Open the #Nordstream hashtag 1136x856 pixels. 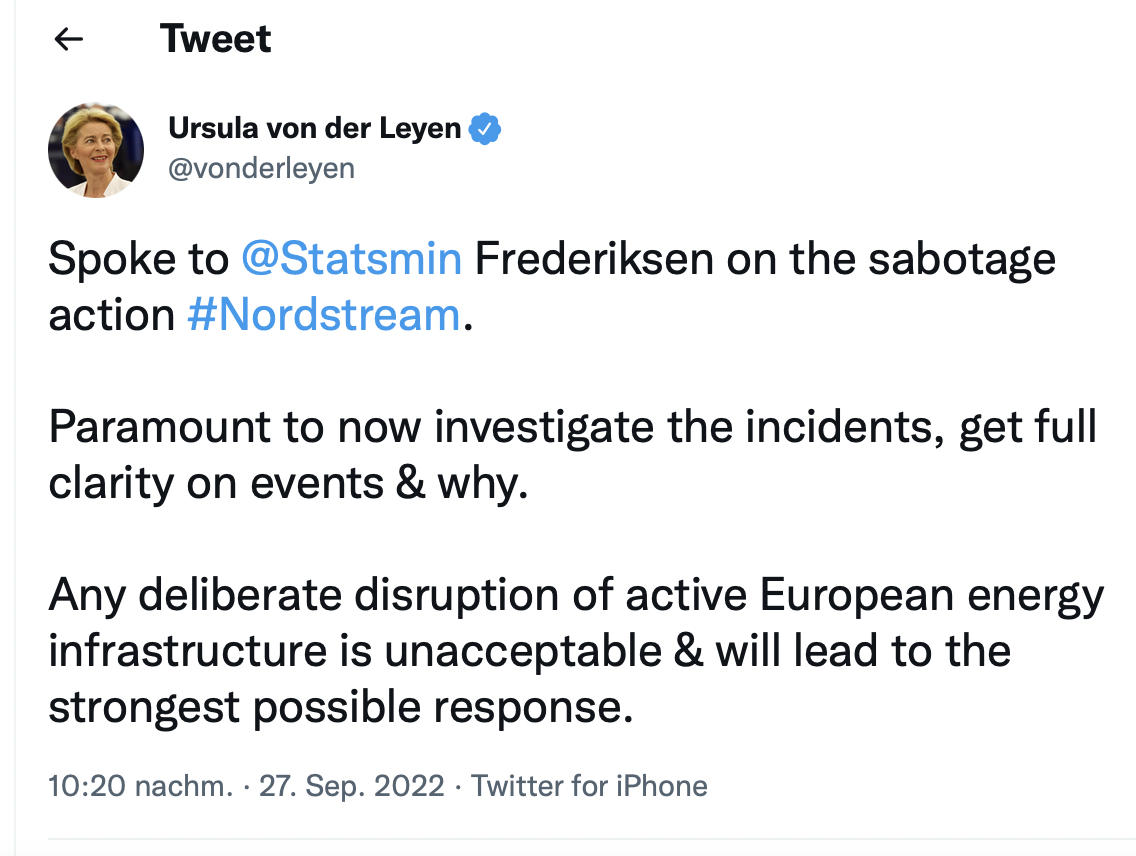click(323, 315)
